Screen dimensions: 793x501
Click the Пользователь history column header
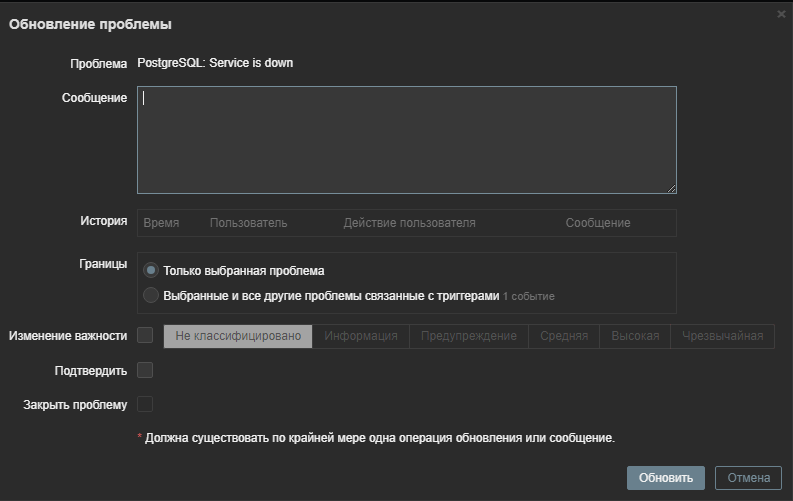[248, 223]
